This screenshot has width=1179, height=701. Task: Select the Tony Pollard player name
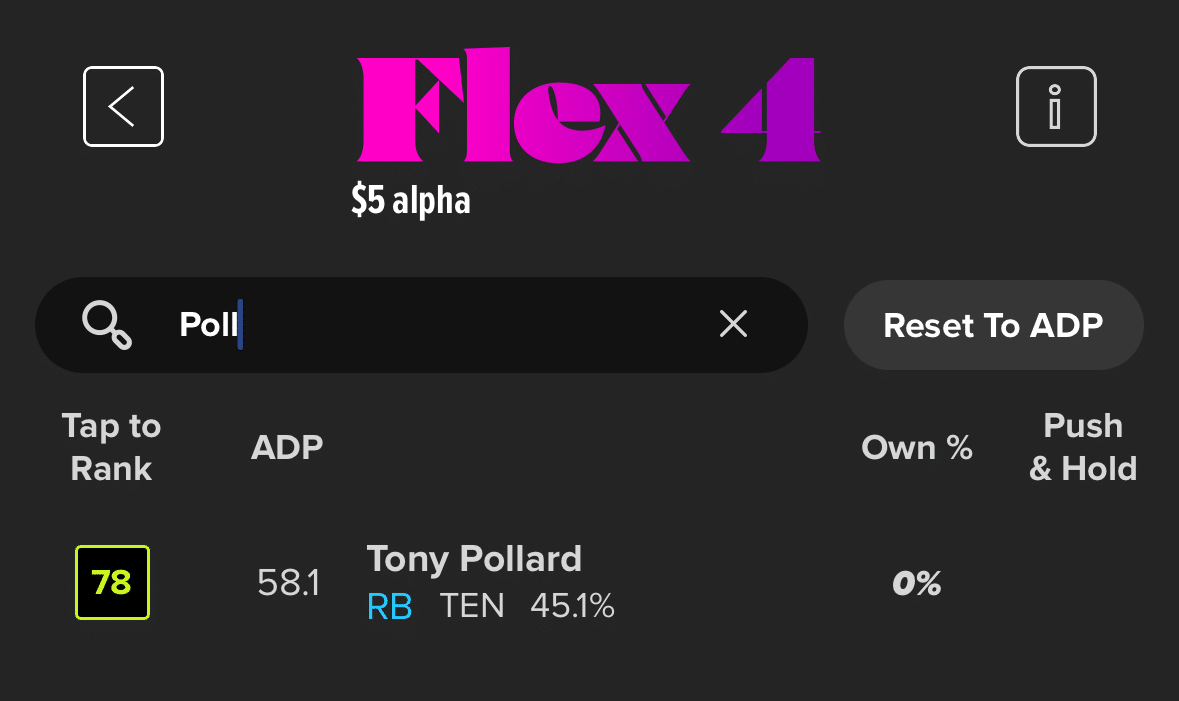(x=474, y=559)
